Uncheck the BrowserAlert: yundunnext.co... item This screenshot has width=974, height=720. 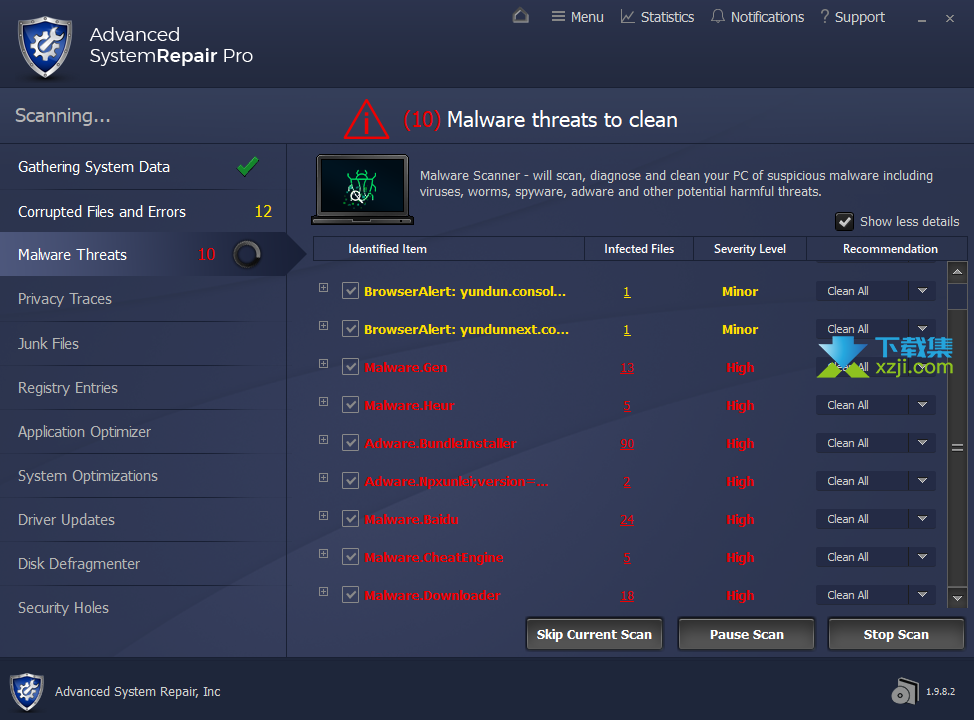click(350, 329)
